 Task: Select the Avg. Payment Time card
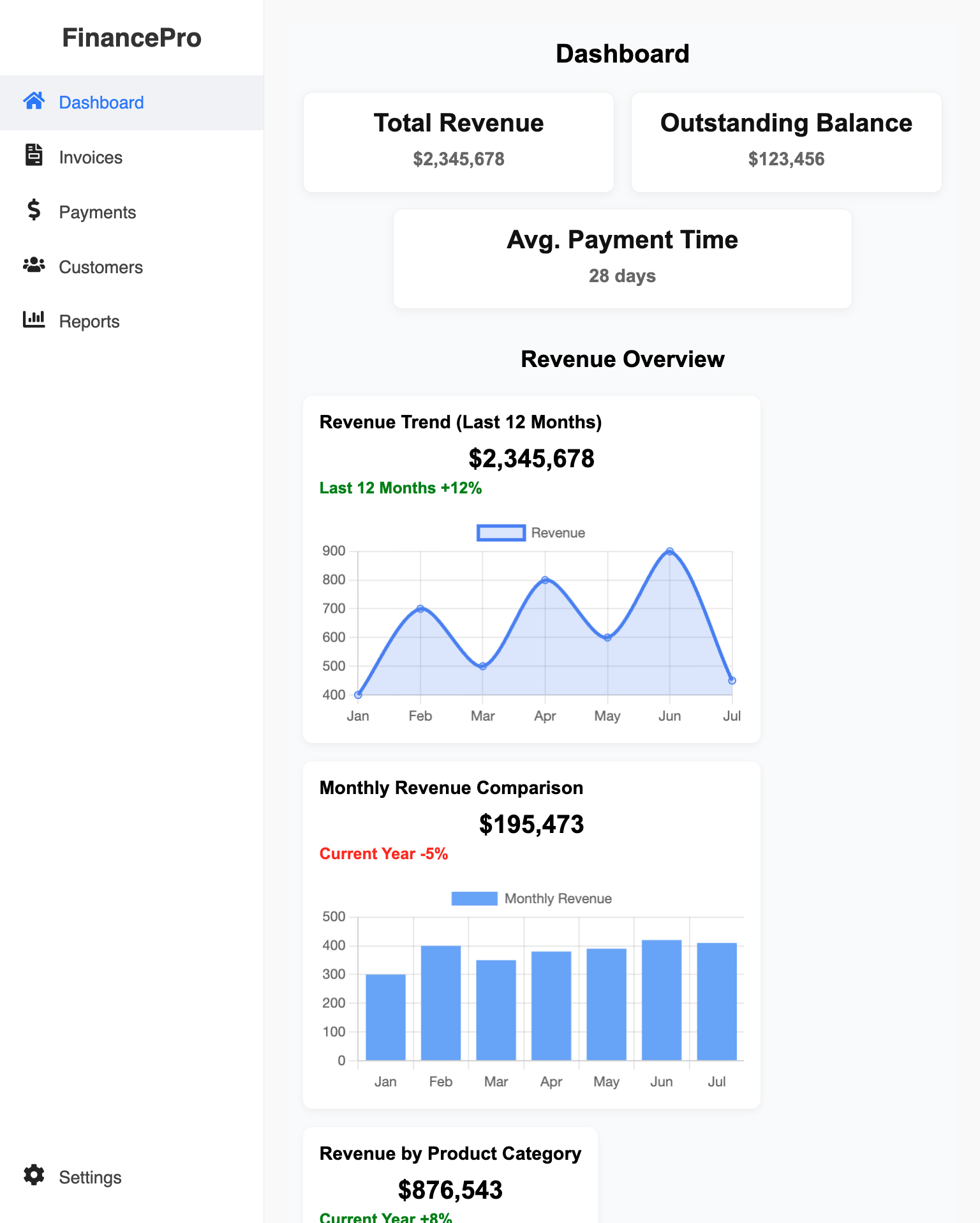(x=622, y=259)
